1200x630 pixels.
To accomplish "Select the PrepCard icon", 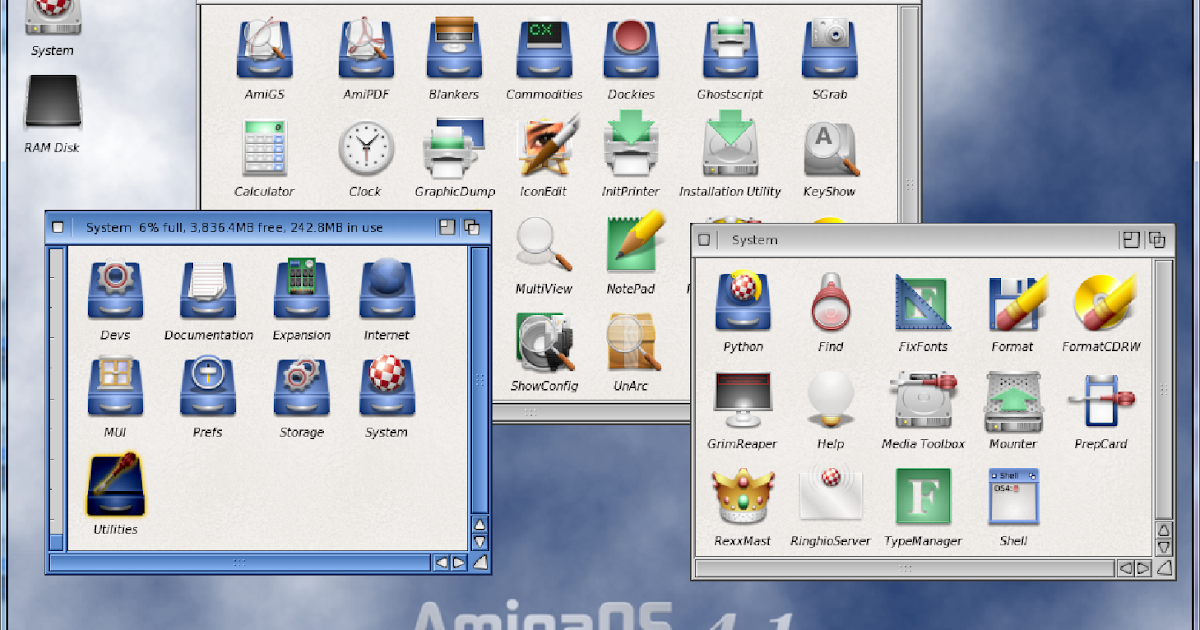I will tap(1101, 400).
